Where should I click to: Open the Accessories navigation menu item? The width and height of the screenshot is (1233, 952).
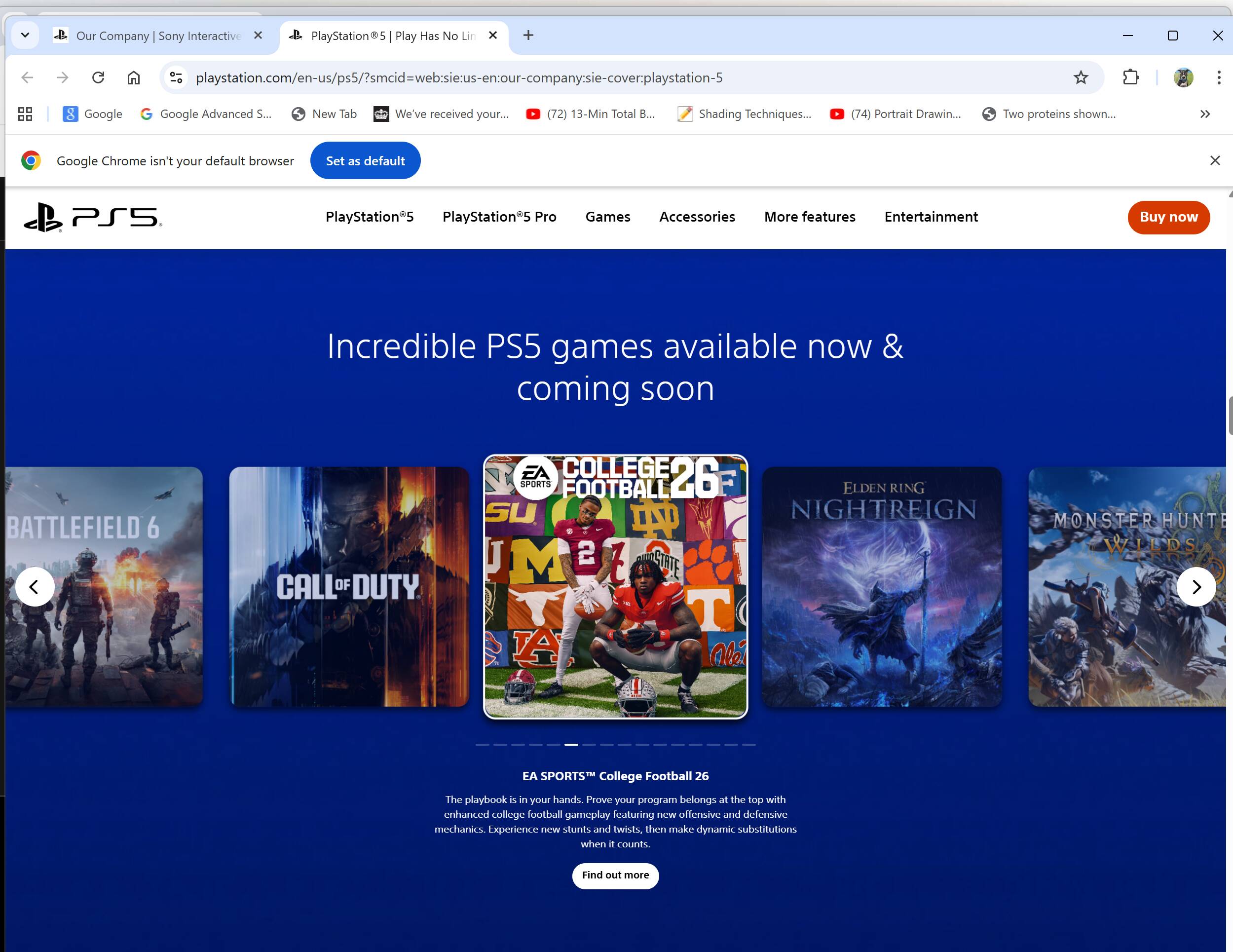point(697,217)
